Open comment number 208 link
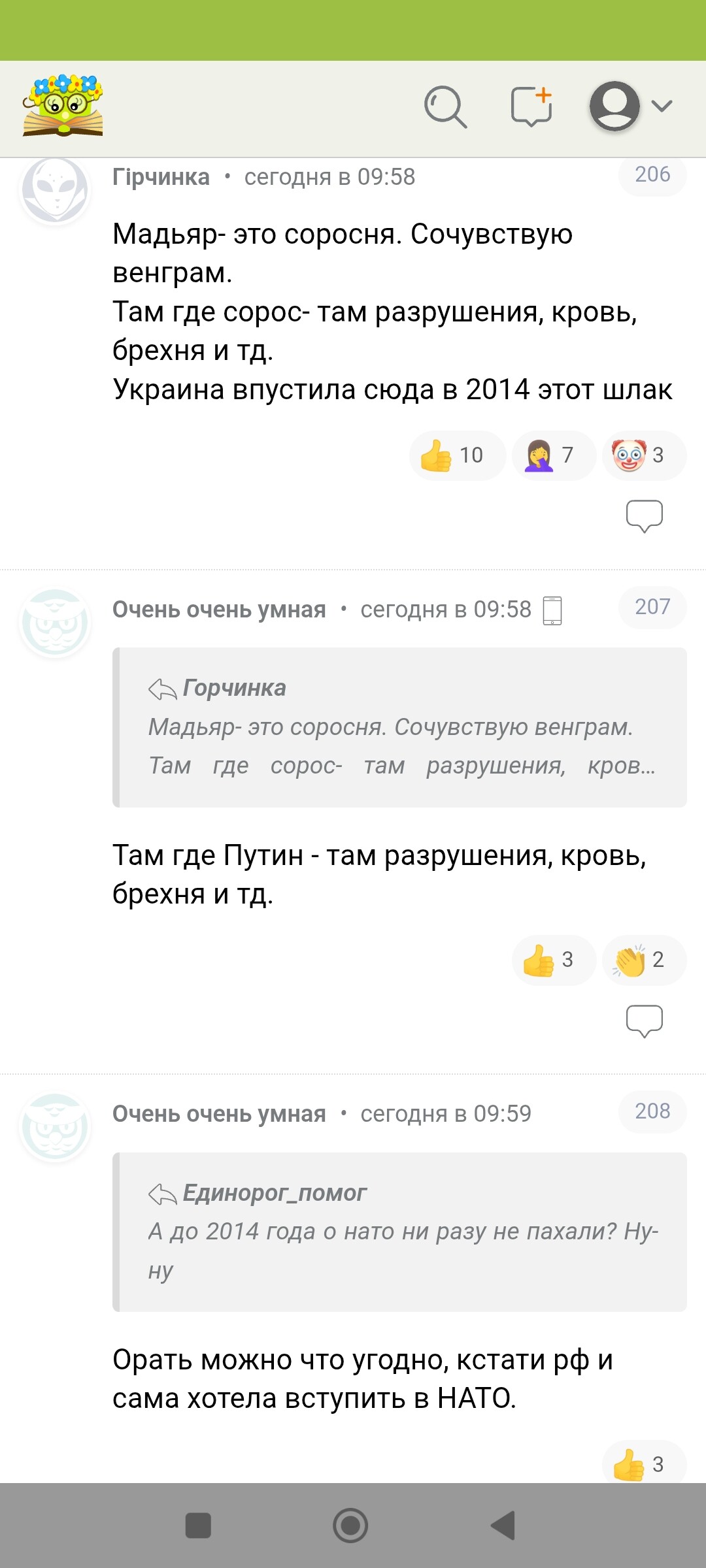 coord(652,1111)
